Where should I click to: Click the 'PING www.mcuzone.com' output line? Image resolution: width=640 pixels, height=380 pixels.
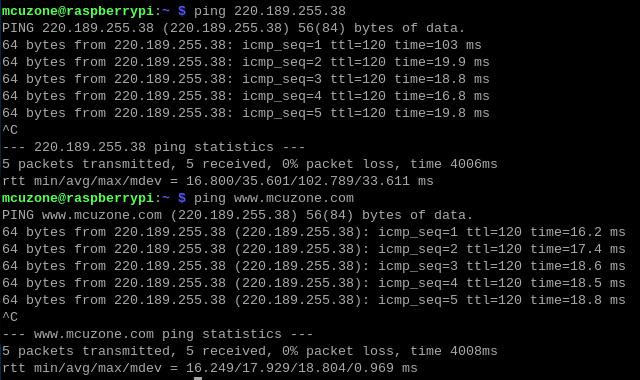pos(238,215)
